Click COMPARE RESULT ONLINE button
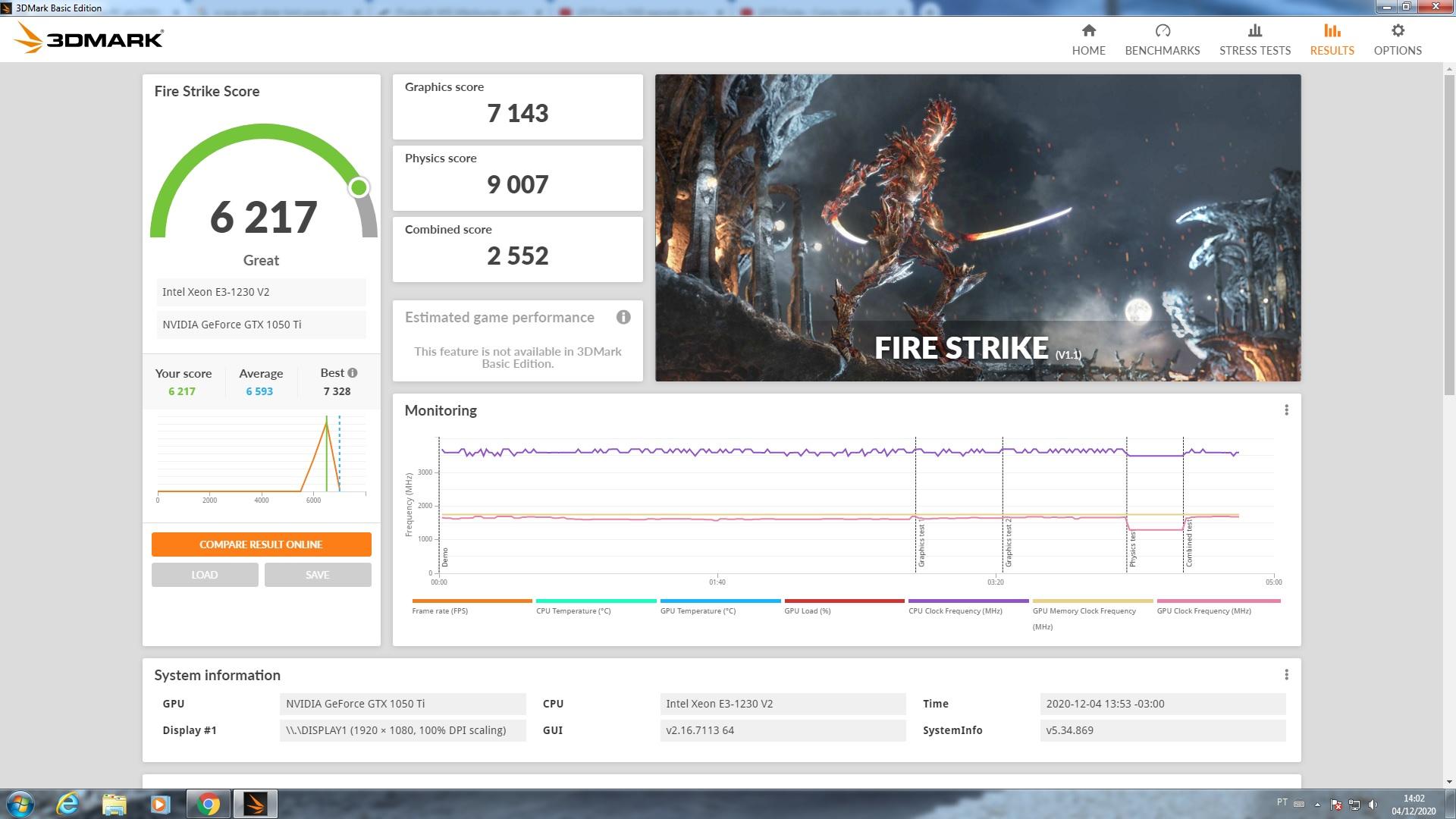Viewport: 1456px width, 819px height. pos(261,544)
